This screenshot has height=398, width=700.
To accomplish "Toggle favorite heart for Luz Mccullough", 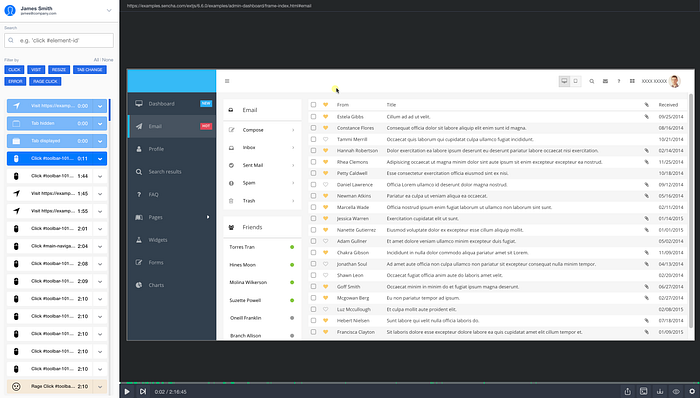I will 325,309.
